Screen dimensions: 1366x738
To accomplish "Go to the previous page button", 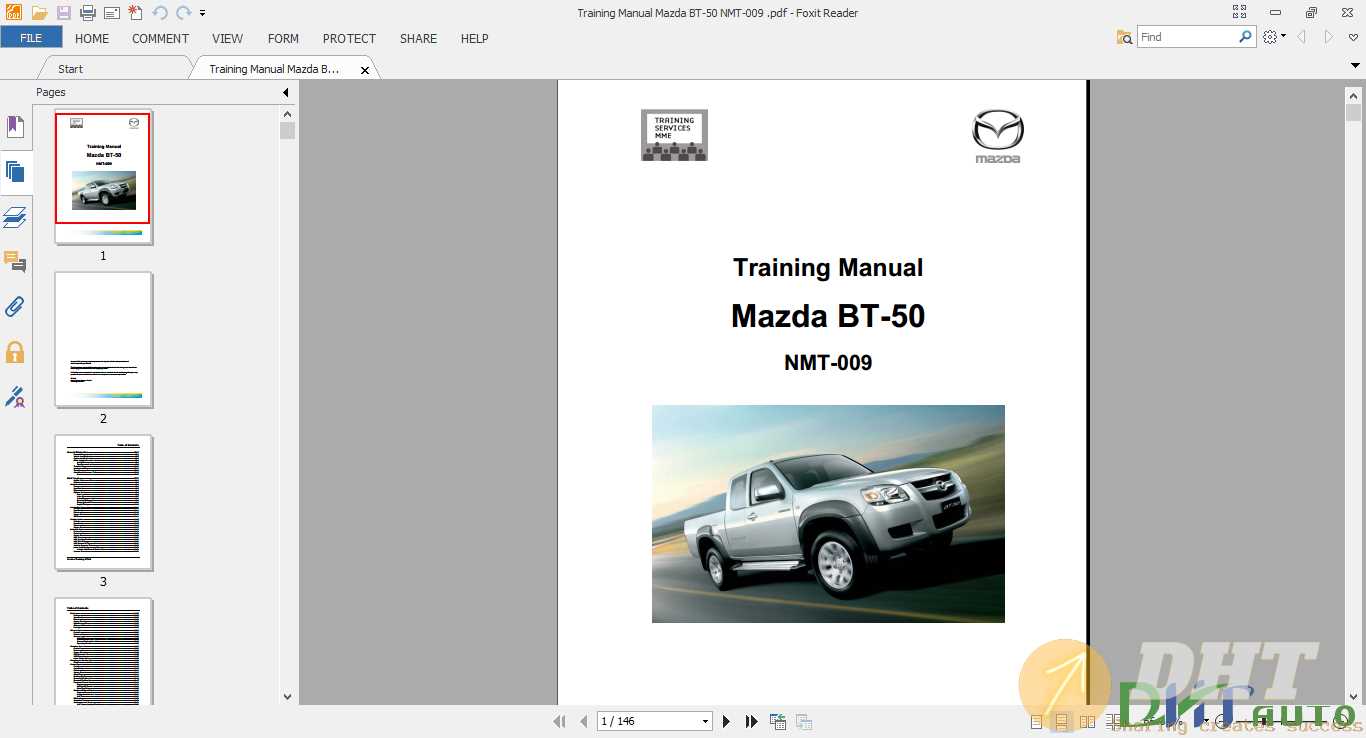I will 584,721.
